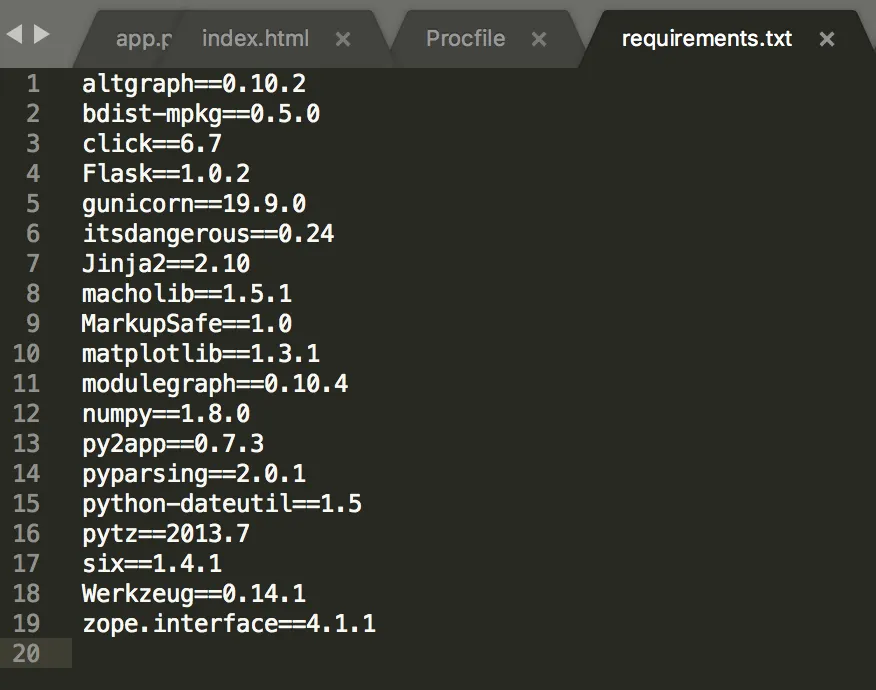Place cursor on Flask==1.0.2 line
Viewport: 876px width, 690px height.
coord(166,173)
